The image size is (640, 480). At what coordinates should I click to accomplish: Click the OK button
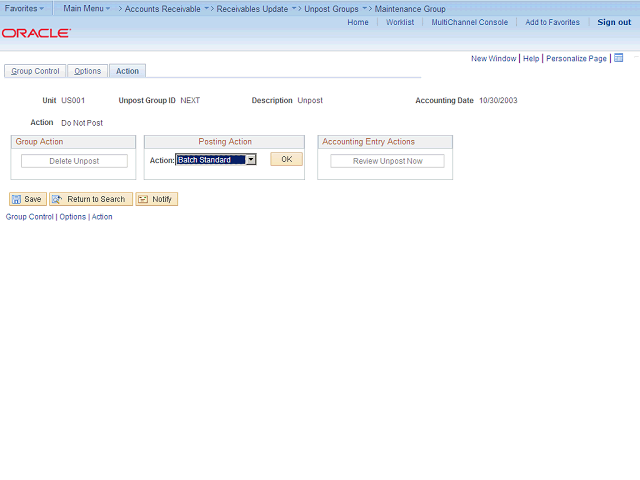[287, 159]
